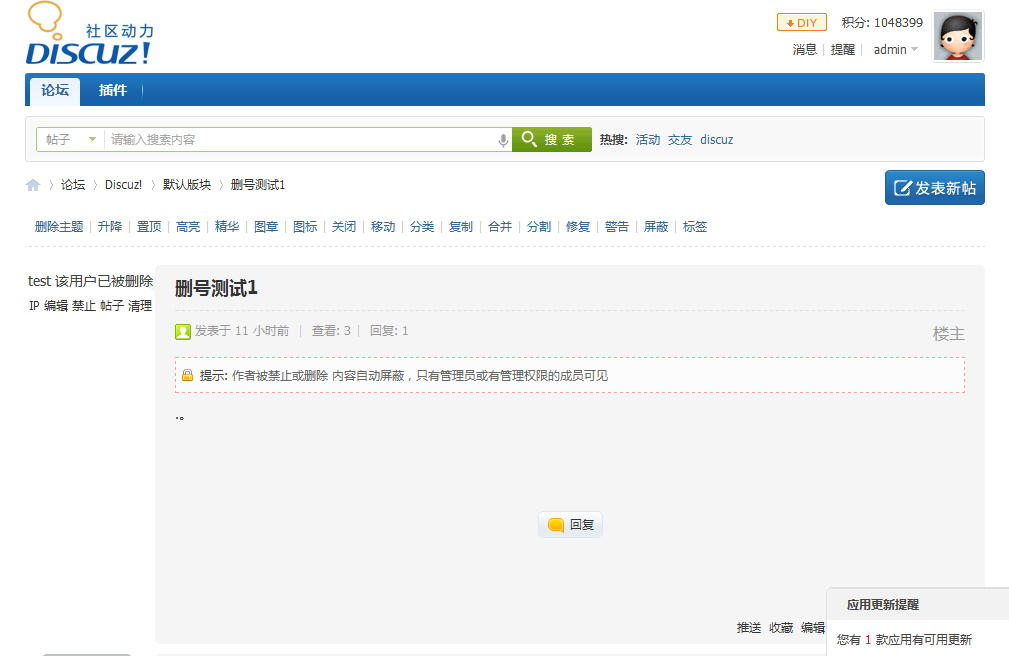
Task: Click the 发表新帖 button
Action: (934, 188)
